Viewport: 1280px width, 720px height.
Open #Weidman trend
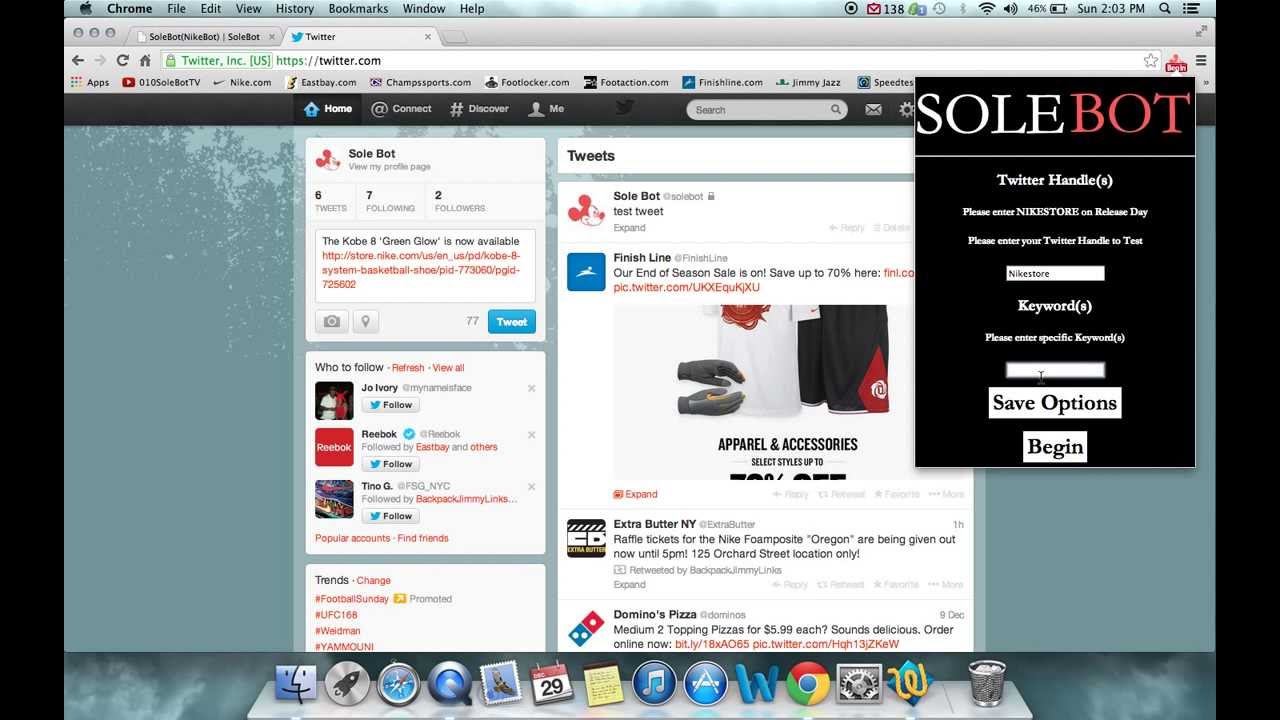[338, 631]
